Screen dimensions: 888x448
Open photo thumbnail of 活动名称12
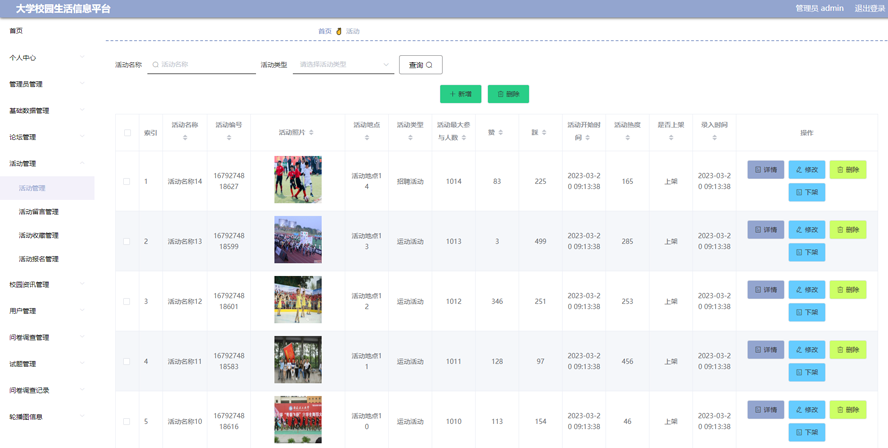click(x=298, y=300)
